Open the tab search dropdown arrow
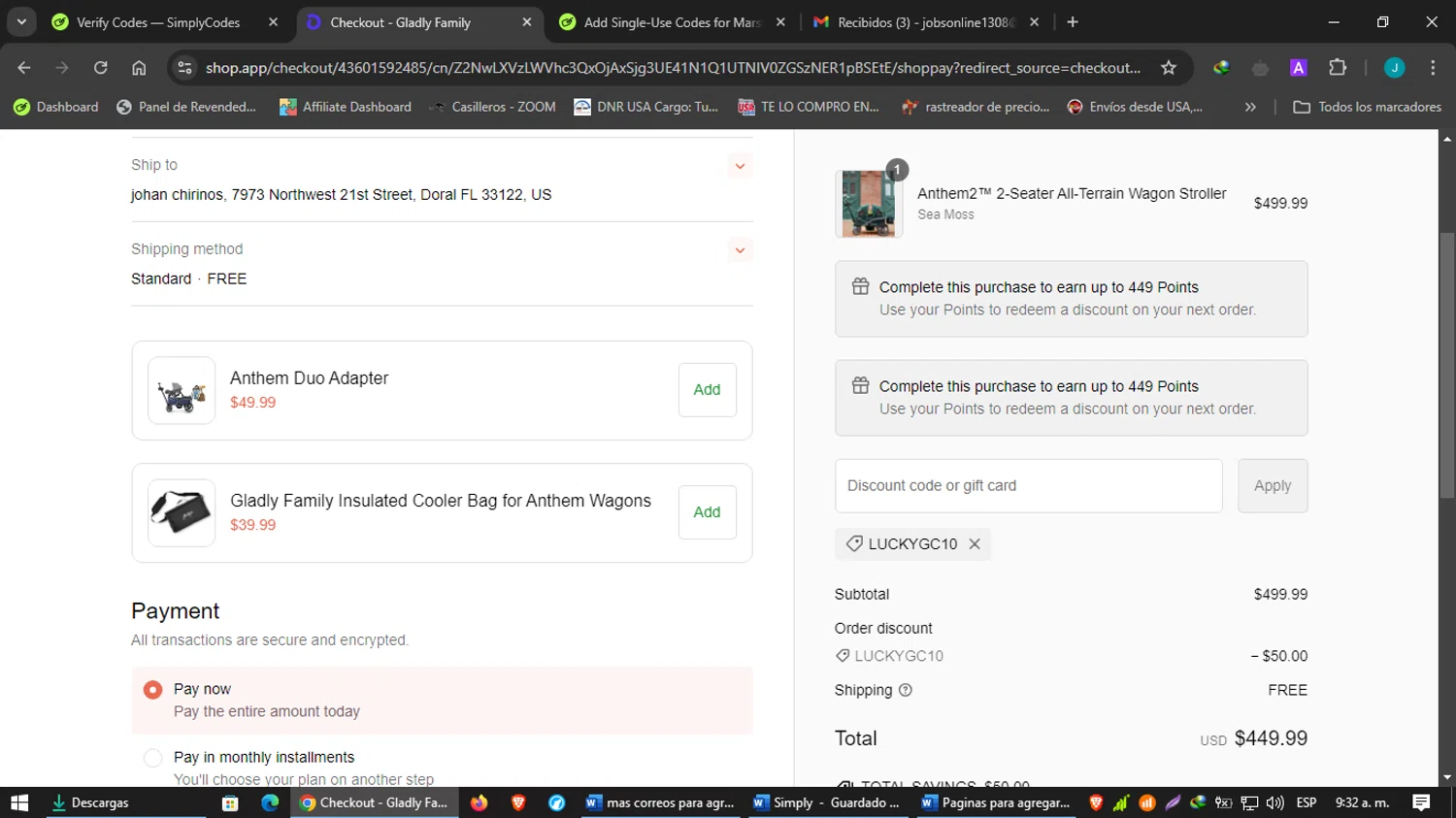 point(21,22)
